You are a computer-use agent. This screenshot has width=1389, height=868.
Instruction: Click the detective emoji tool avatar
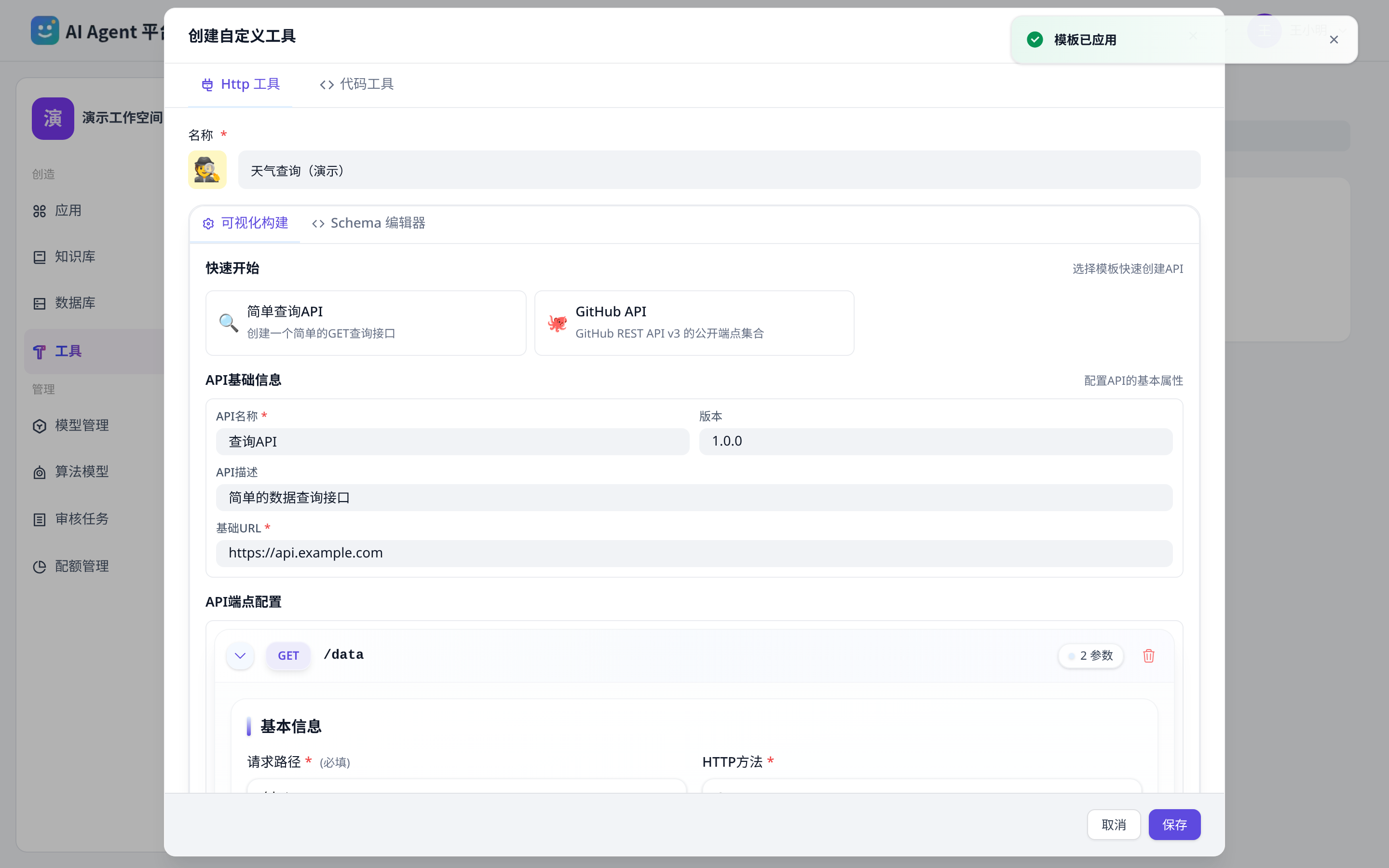point(207,170)
